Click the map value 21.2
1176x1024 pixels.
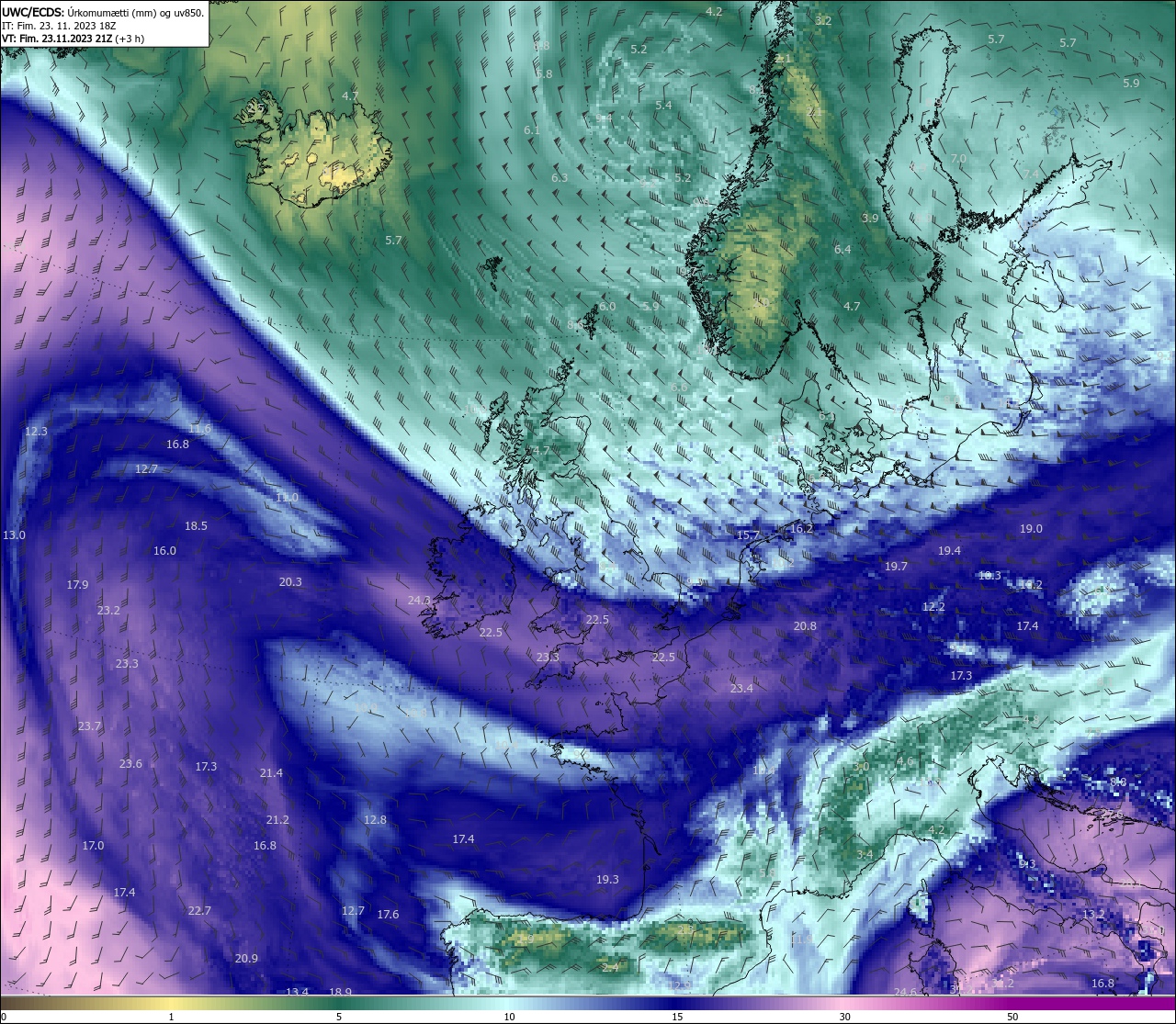pyautogui.click(x=277, y=819)
